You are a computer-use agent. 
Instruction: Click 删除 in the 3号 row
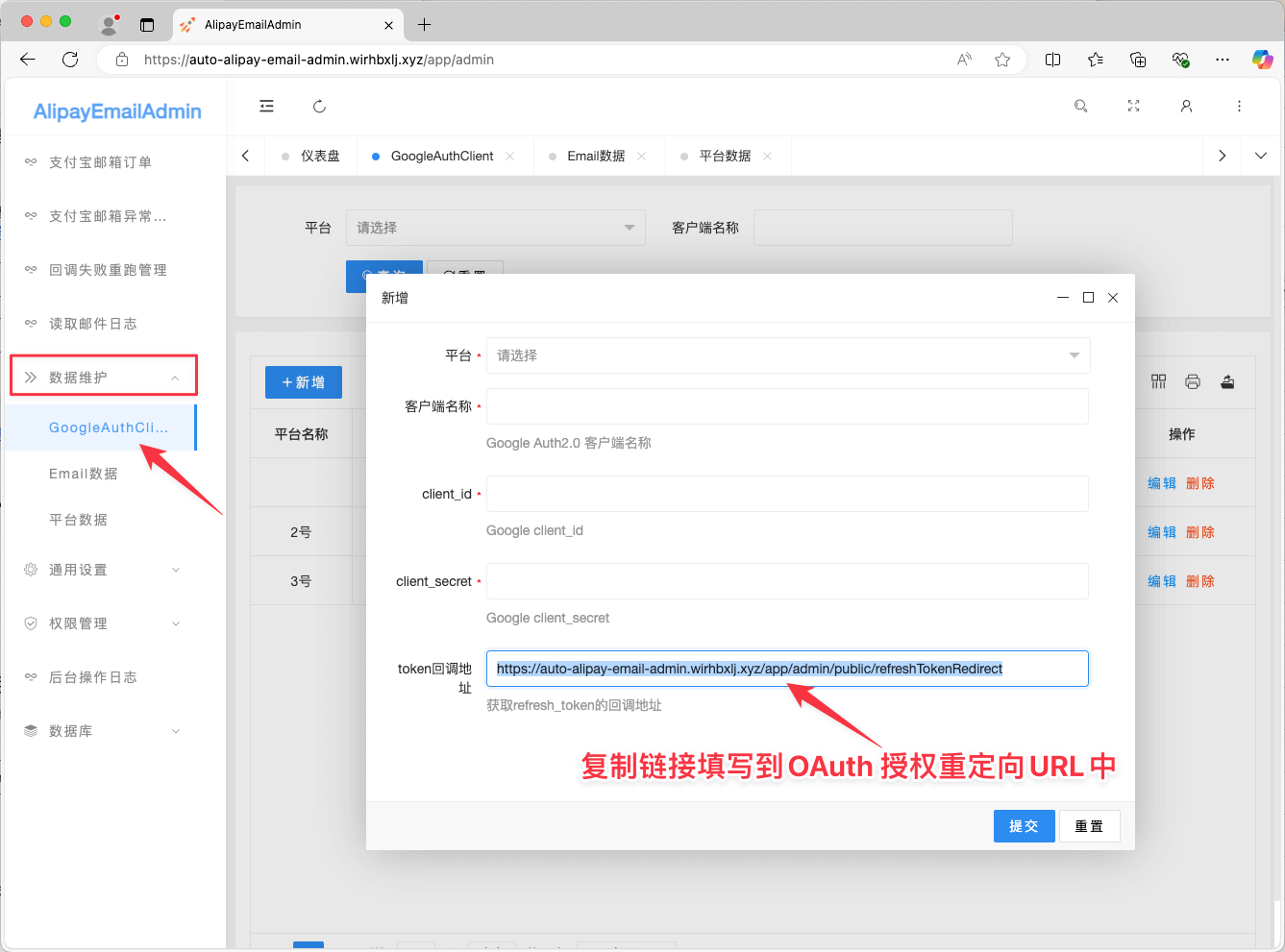point(1200,581)
